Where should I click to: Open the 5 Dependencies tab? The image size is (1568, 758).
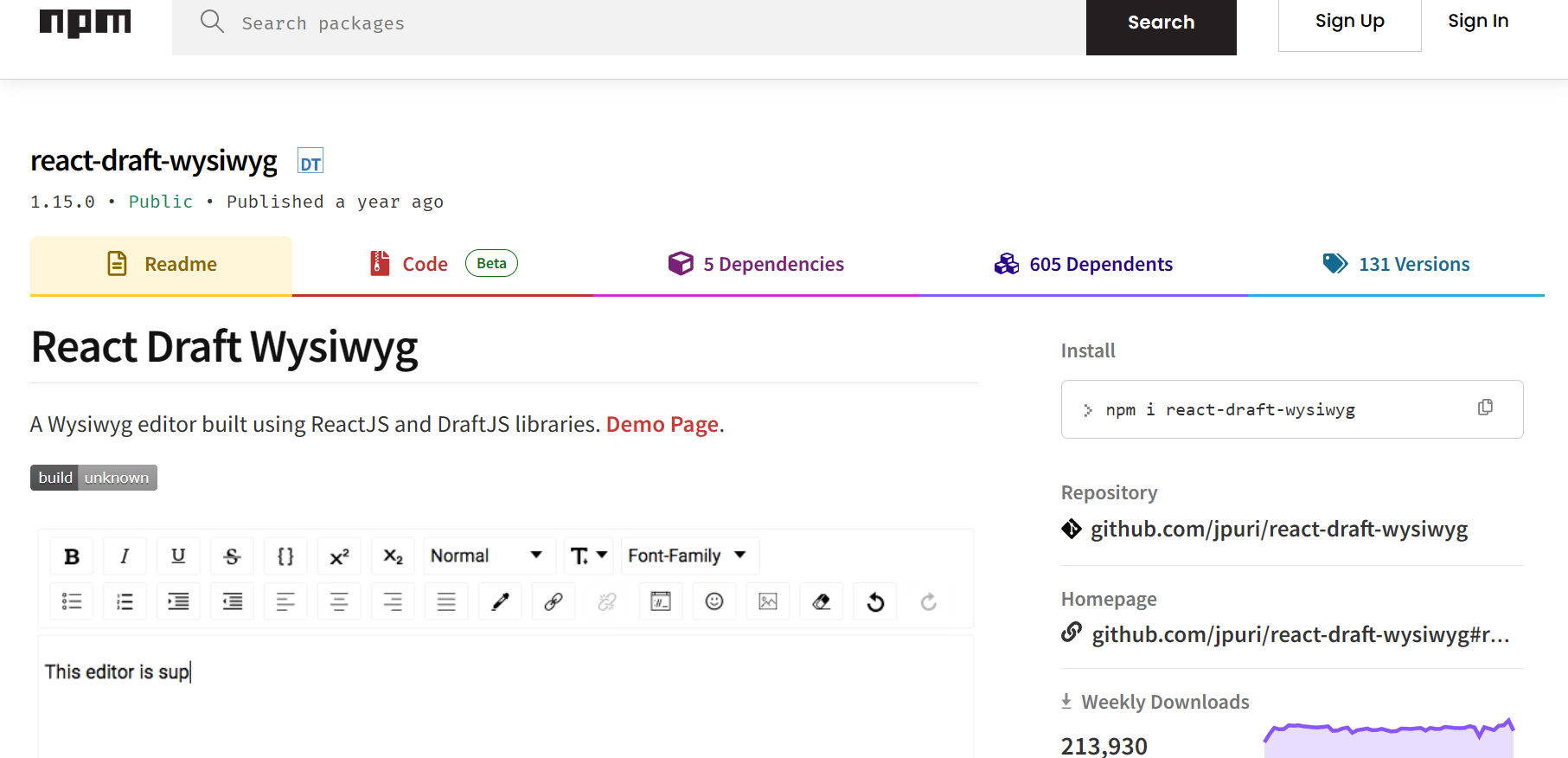tap(756, 264)
